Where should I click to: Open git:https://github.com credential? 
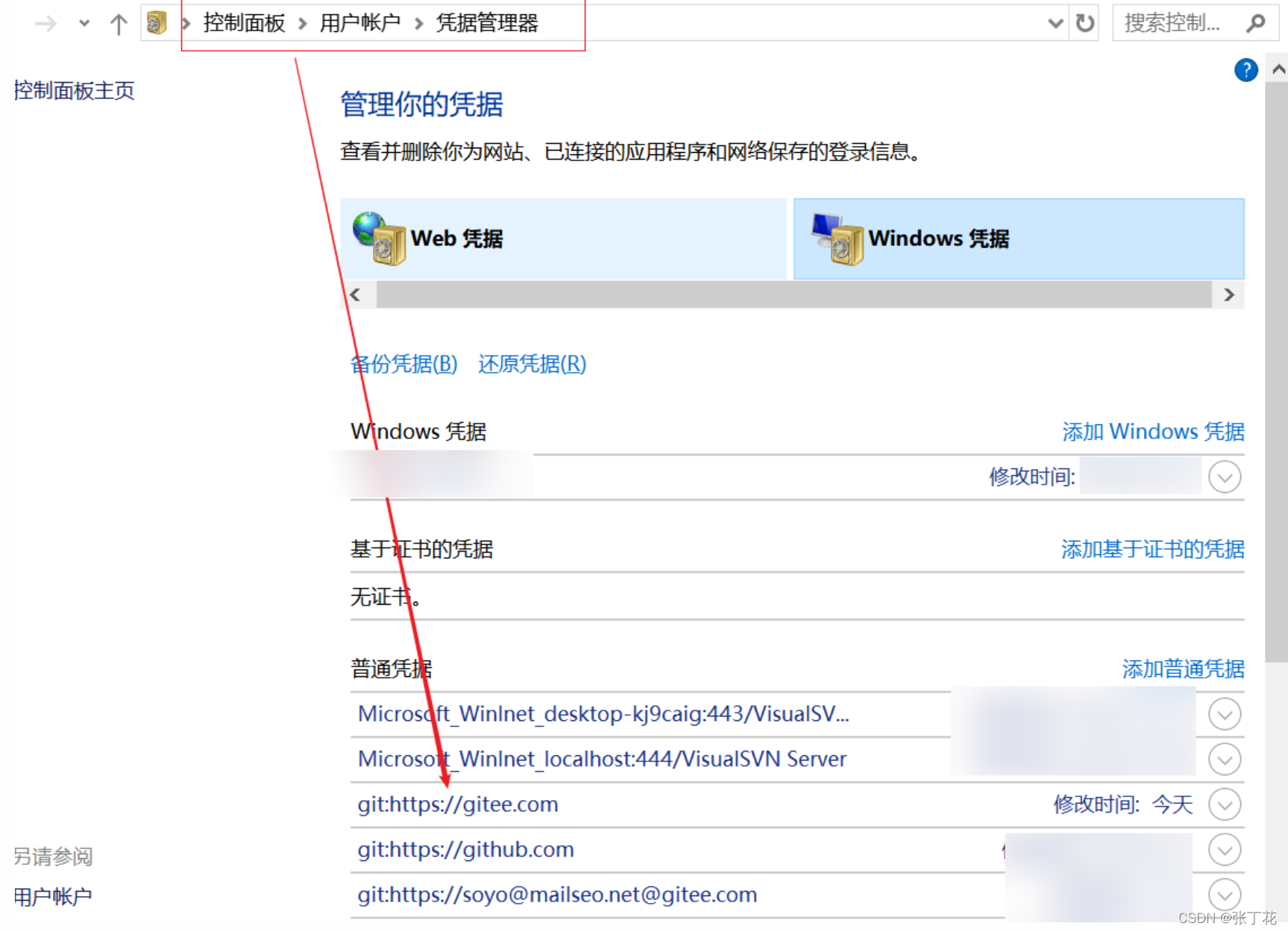(x=465, y=849)
